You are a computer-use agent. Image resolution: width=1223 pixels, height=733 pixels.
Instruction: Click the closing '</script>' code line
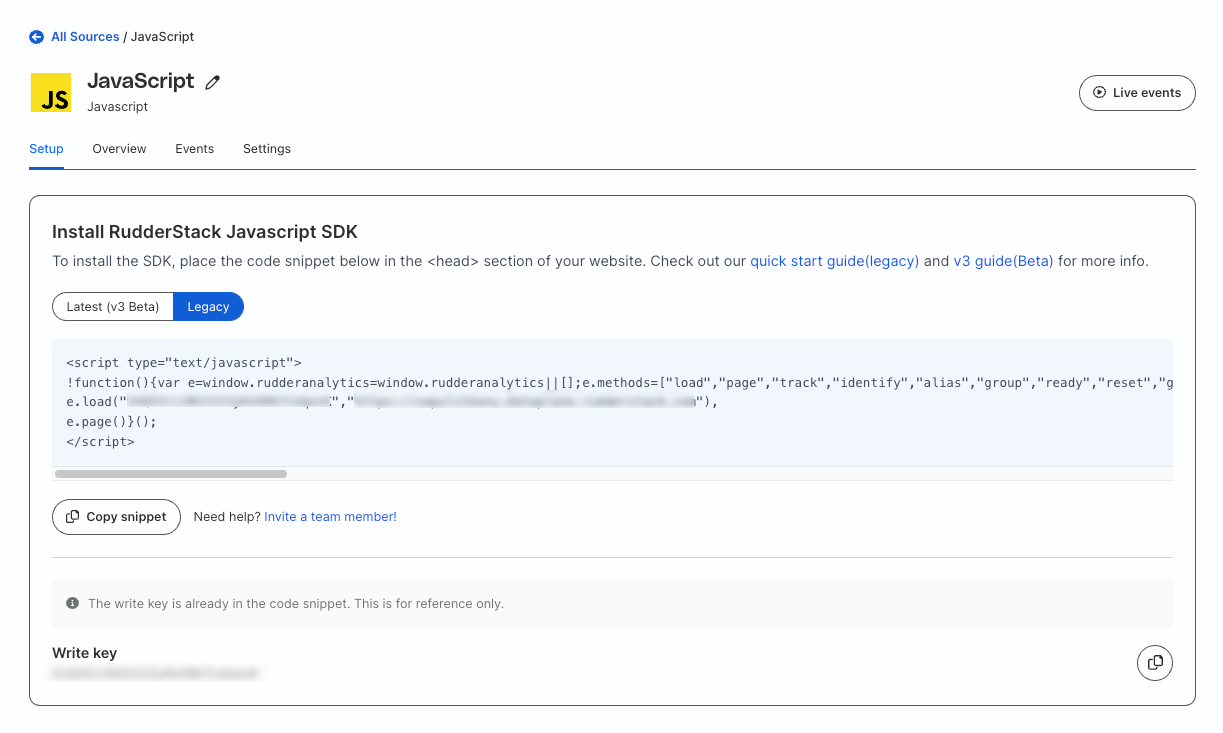(x=100, y=441)
